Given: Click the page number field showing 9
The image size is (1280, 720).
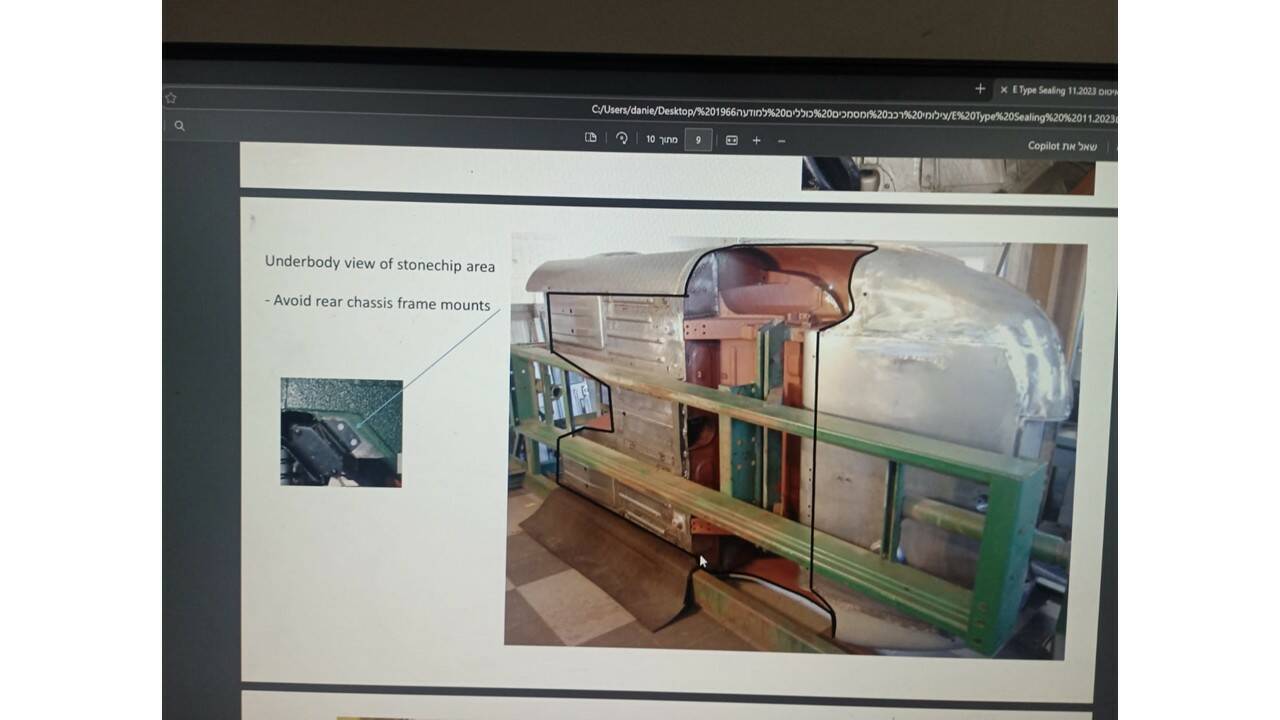Looking at the screenshot, I should point(698,140).
